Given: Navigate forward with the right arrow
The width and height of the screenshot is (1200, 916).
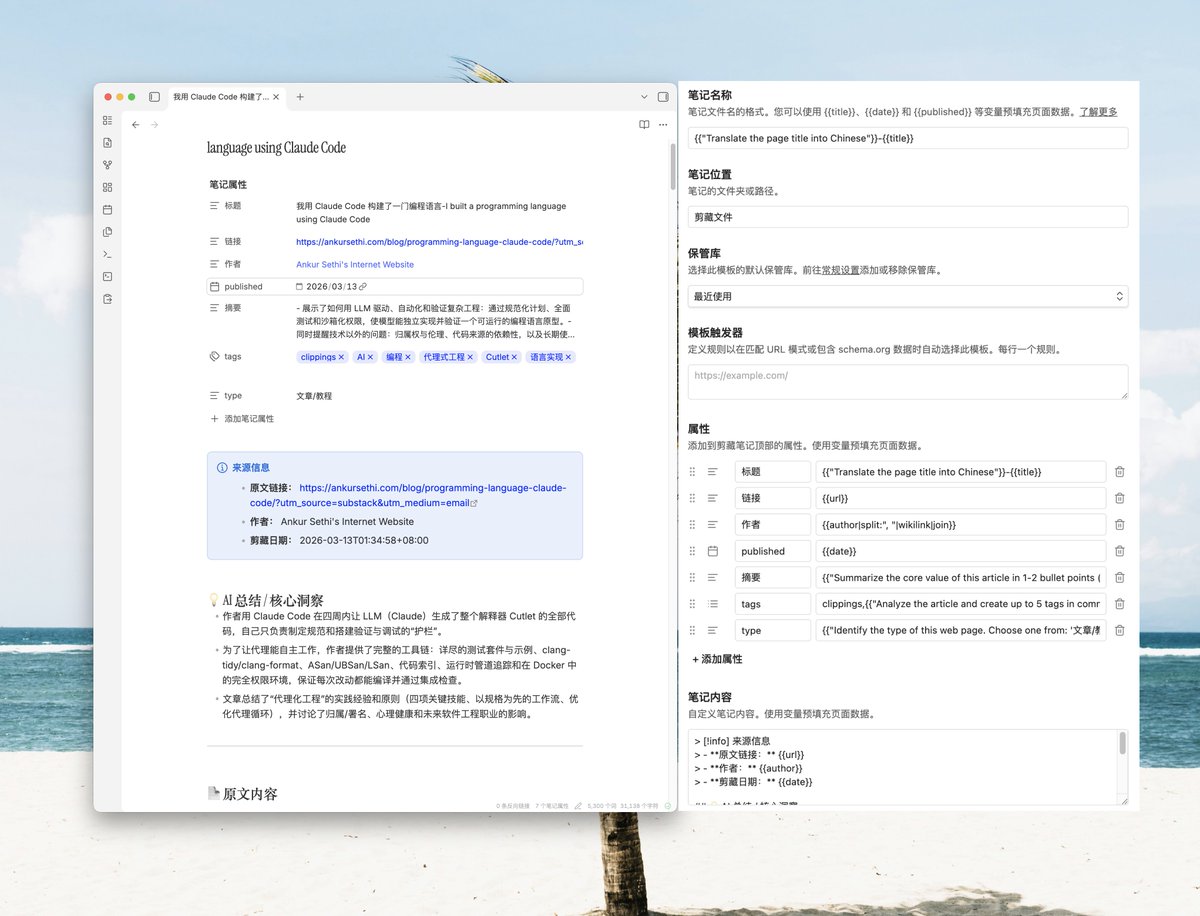Looking at the screenshot, I should tap(154, 125).
